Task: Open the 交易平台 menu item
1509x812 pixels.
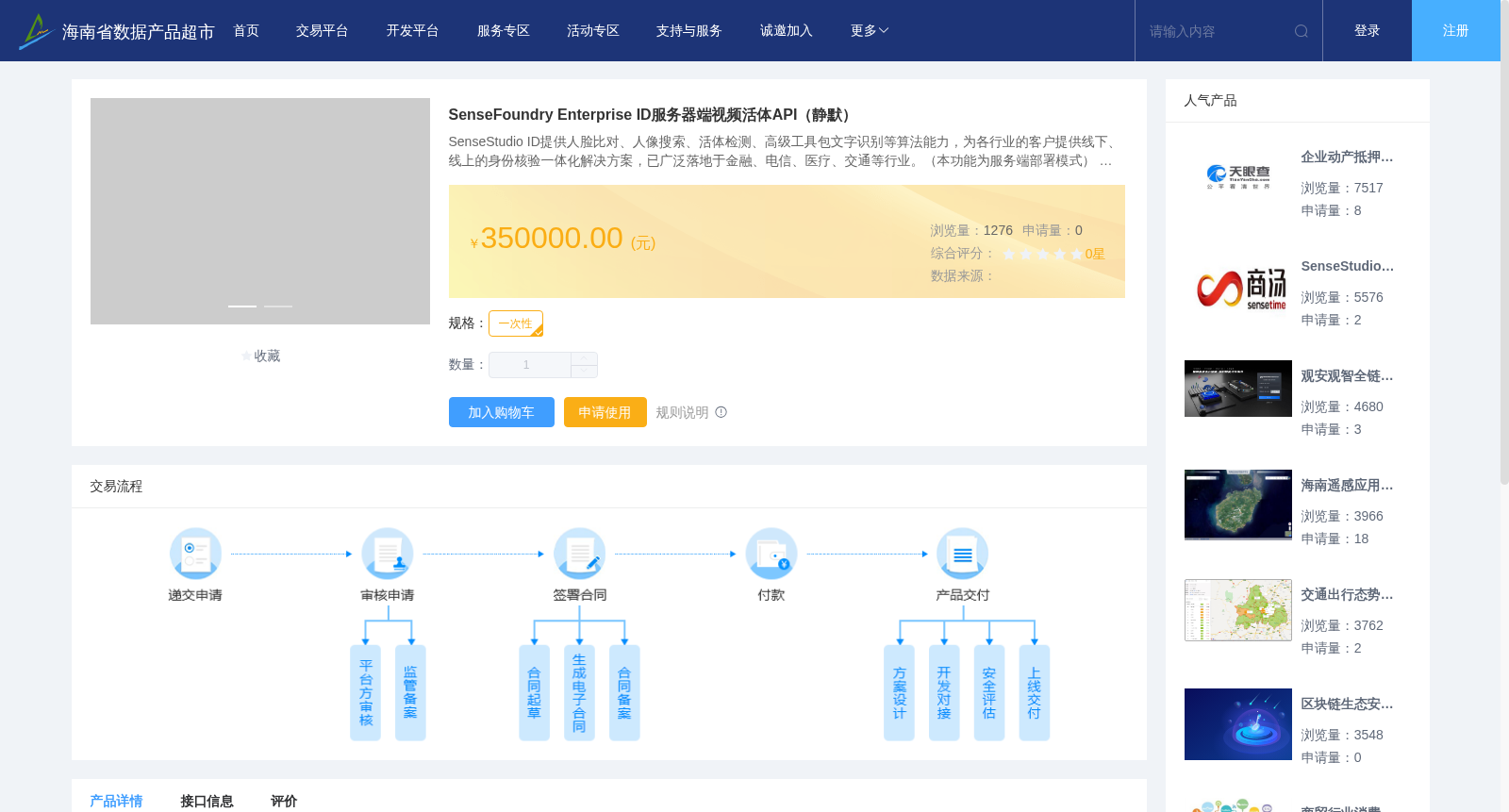Action: (x=323, y=31)
